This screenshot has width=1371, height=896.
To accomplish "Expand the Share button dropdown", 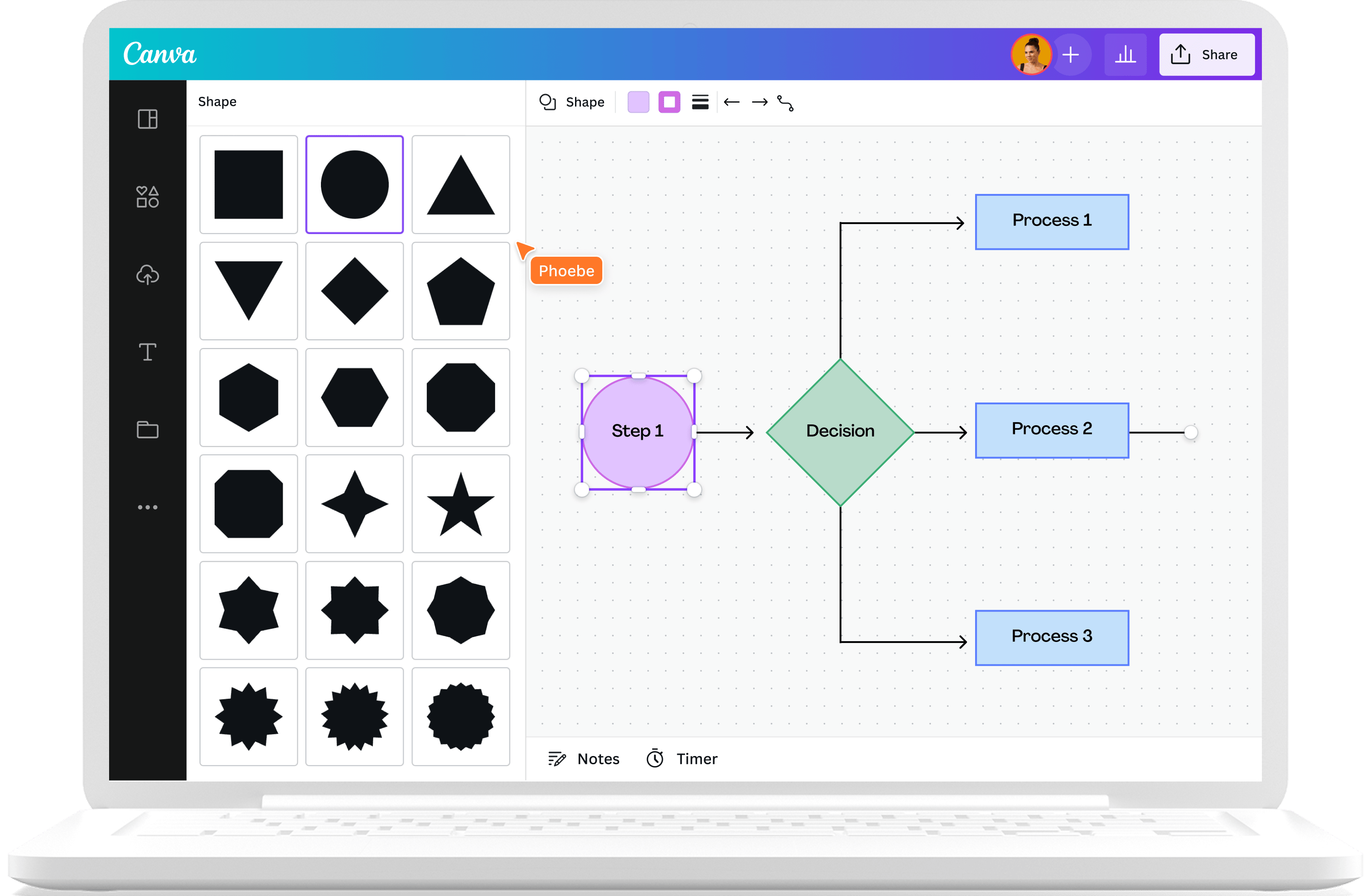I will (1205, 55).
